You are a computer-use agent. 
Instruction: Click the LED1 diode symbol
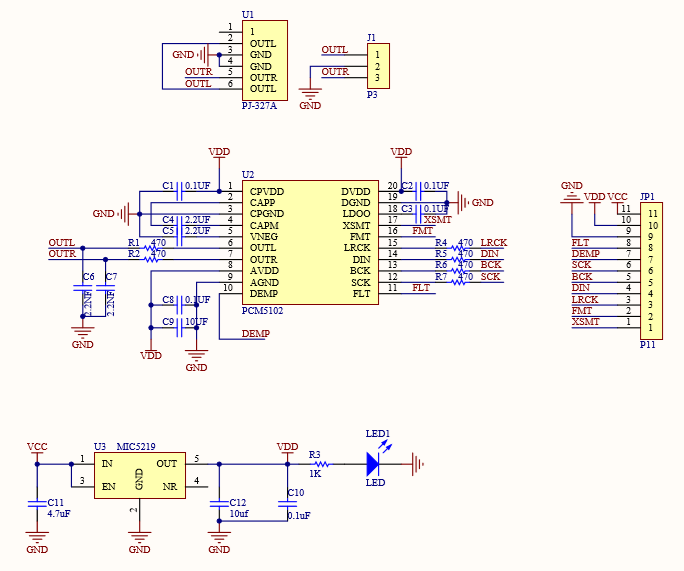[373, 463]
